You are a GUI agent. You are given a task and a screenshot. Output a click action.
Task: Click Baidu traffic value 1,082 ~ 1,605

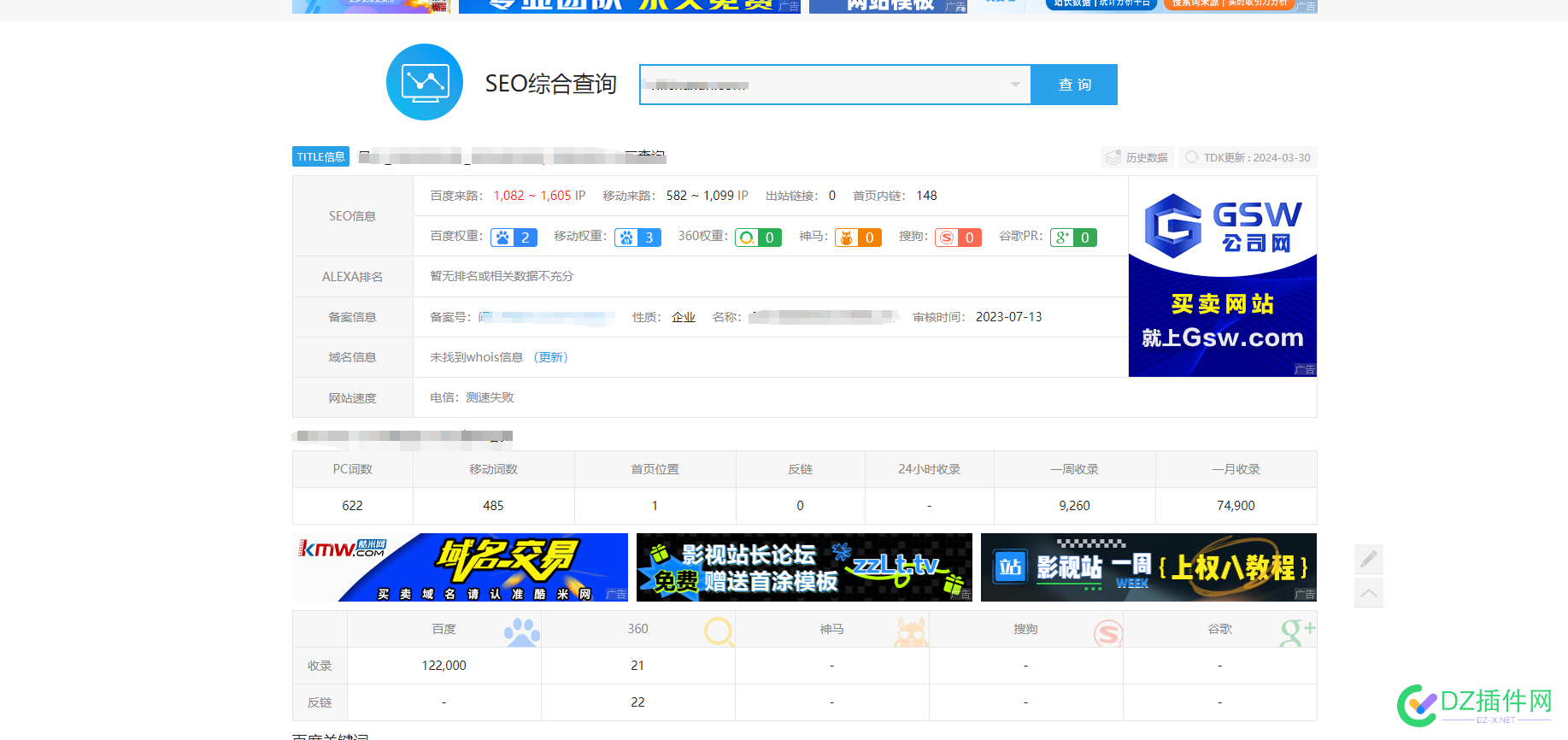pos(532,196)
